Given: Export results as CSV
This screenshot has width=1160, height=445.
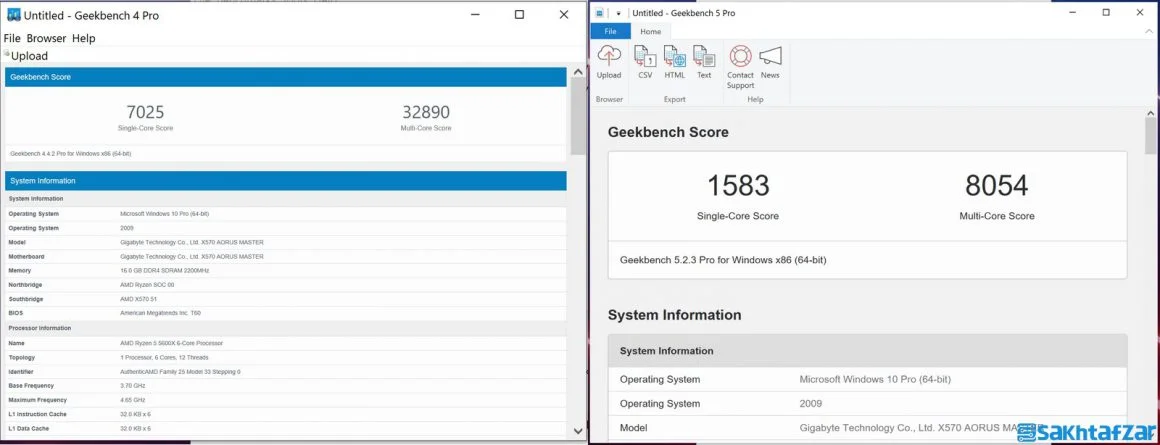Looking at the screenshot, I should (x=645, y=62).
